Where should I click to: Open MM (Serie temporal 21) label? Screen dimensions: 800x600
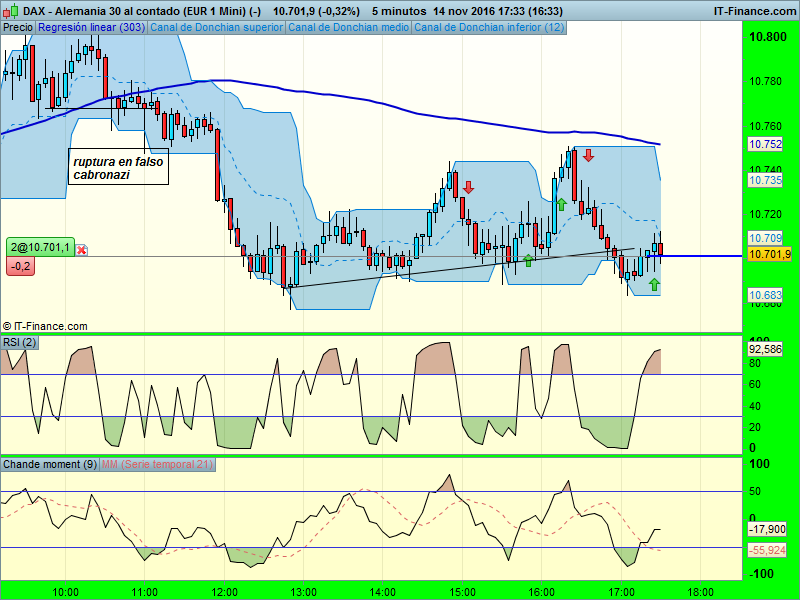click(157, 464)
